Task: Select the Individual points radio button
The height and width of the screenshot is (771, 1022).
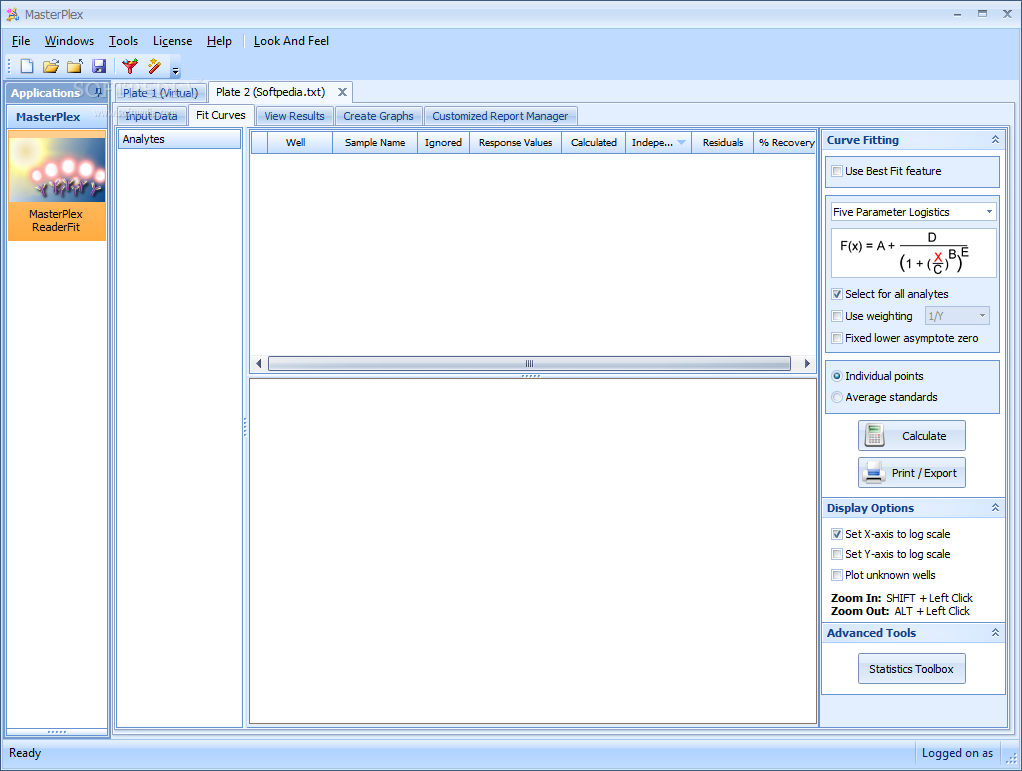Action: tap(837, 376)
